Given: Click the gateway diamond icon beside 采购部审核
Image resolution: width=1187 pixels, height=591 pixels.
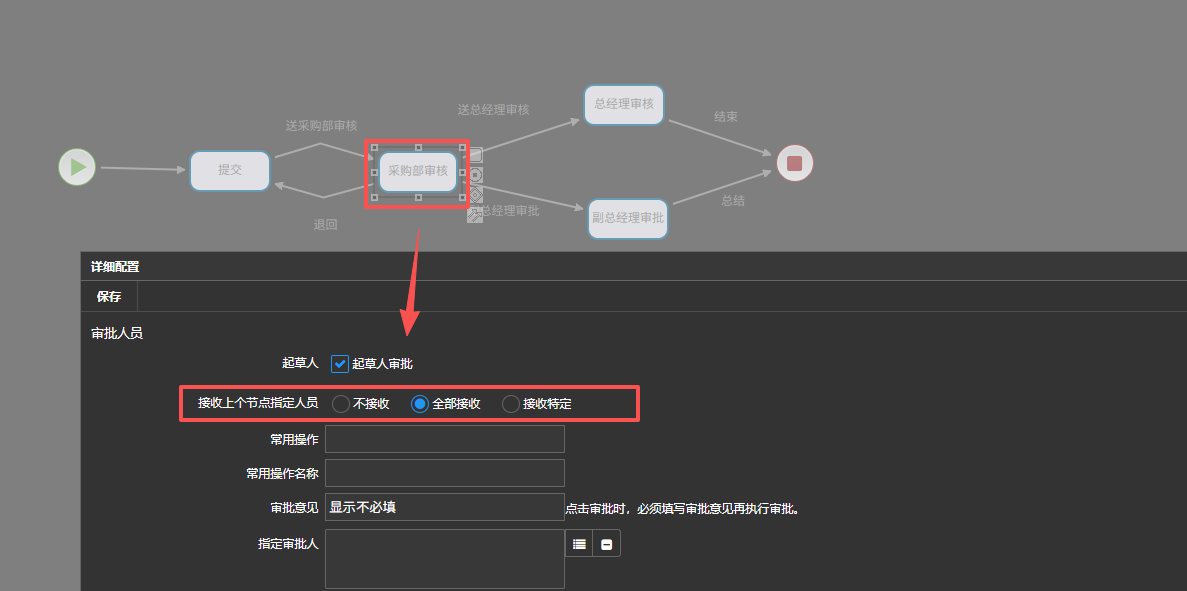Looking at the screenshot, I should [476, 194].
